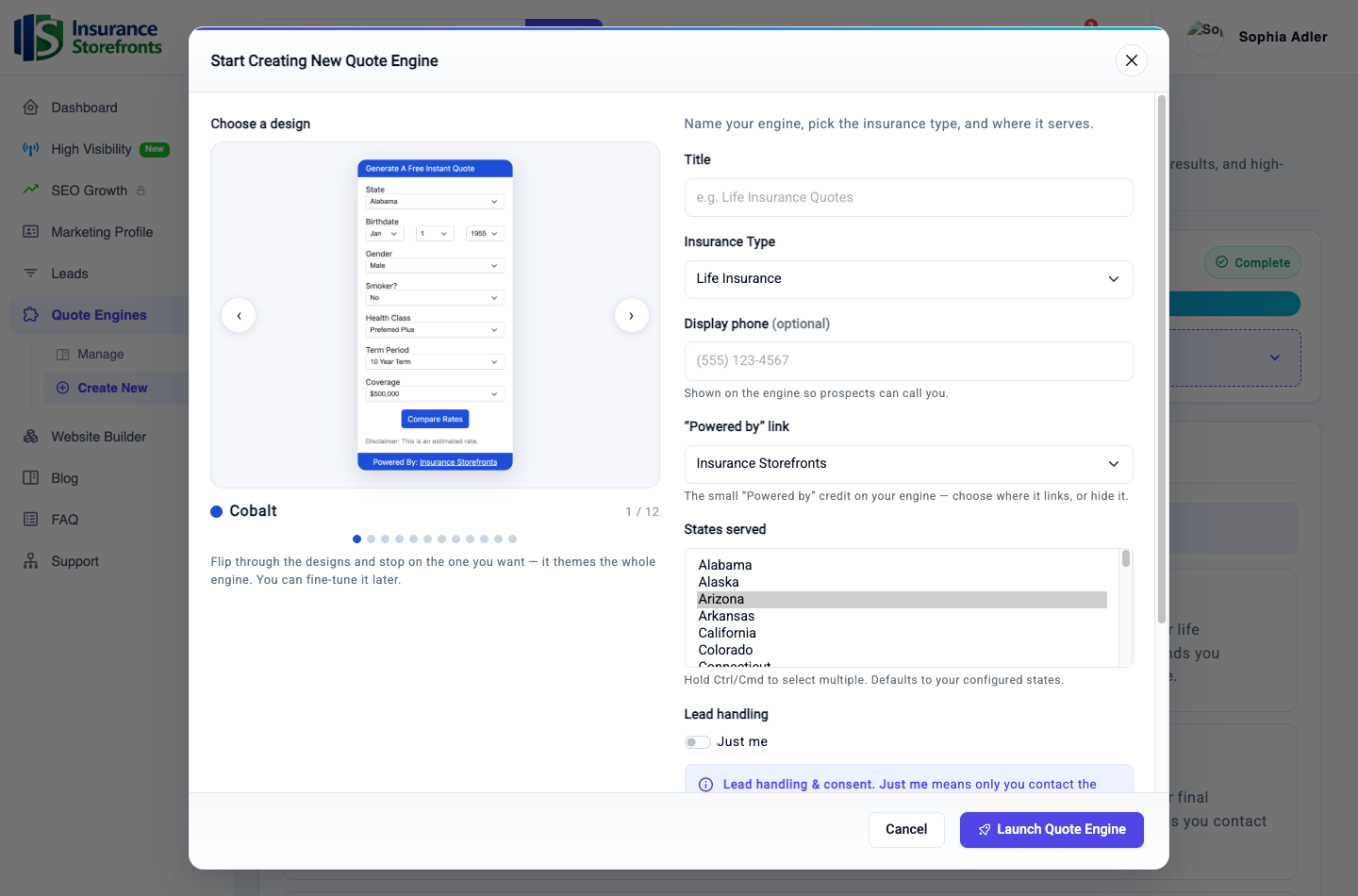Viewport: 1358px width, 896px height.
Task: Click the Blog book icon
Action: pos(31,478)
